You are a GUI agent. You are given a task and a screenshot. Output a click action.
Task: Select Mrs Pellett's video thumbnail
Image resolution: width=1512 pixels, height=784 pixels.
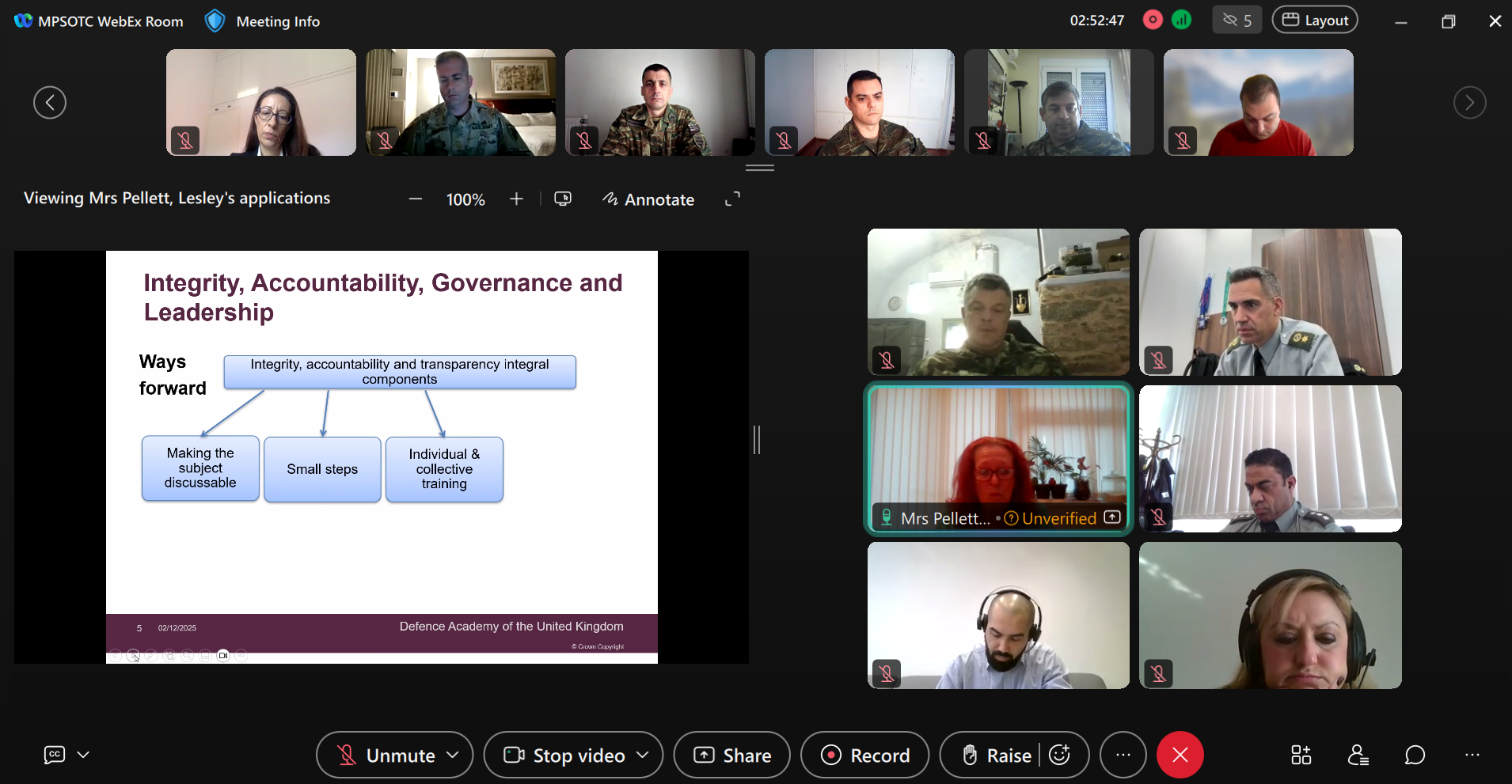coord(998,459)
